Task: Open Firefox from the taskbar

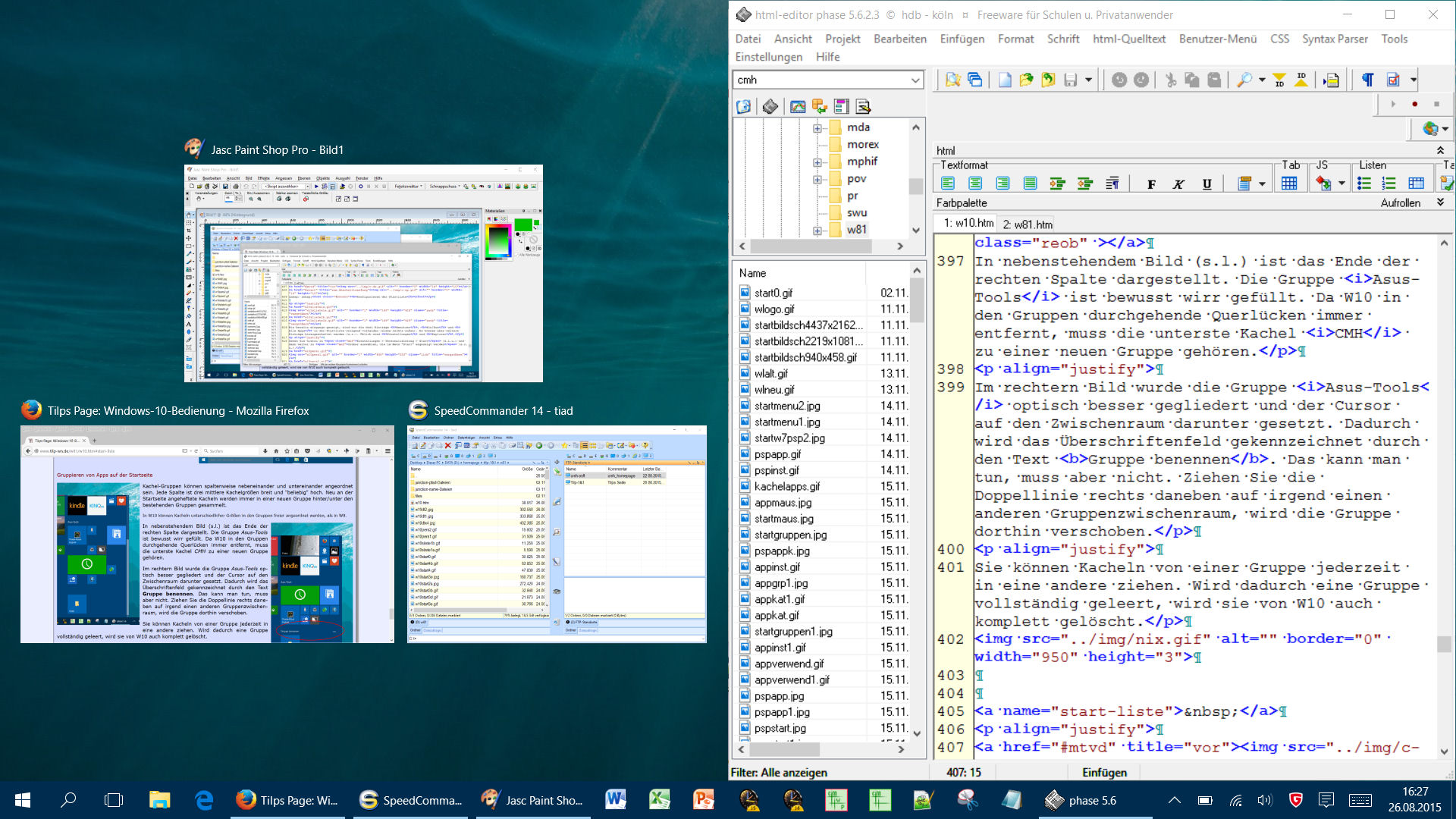Action: [286, 800]
